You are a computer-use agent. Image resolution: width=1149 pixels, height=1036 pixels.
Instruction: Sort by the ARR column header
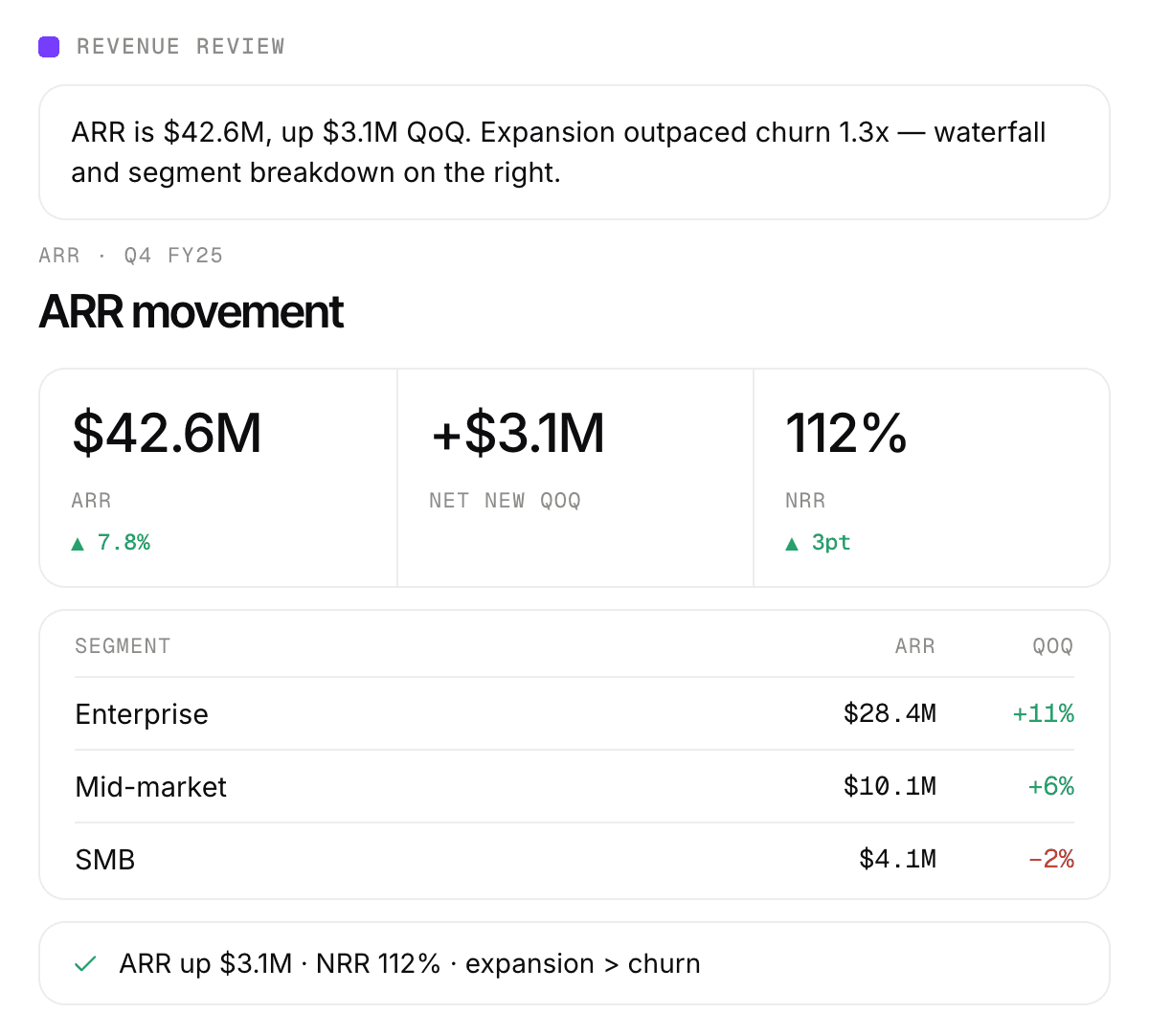pyautogui.click(x=914, y=646)
